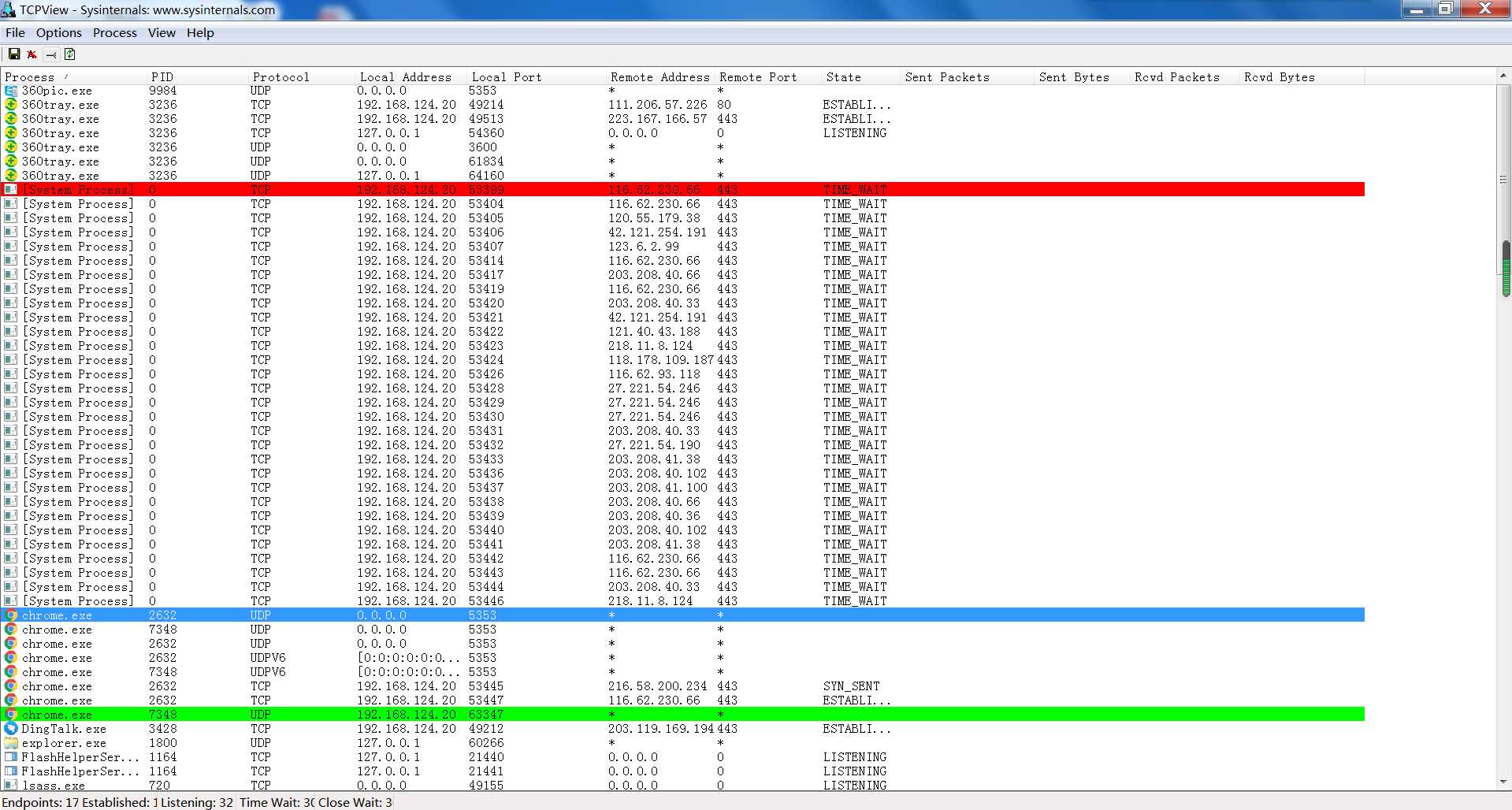Click remote address 118.178.109.187
1512x810 pixels.
661,360
